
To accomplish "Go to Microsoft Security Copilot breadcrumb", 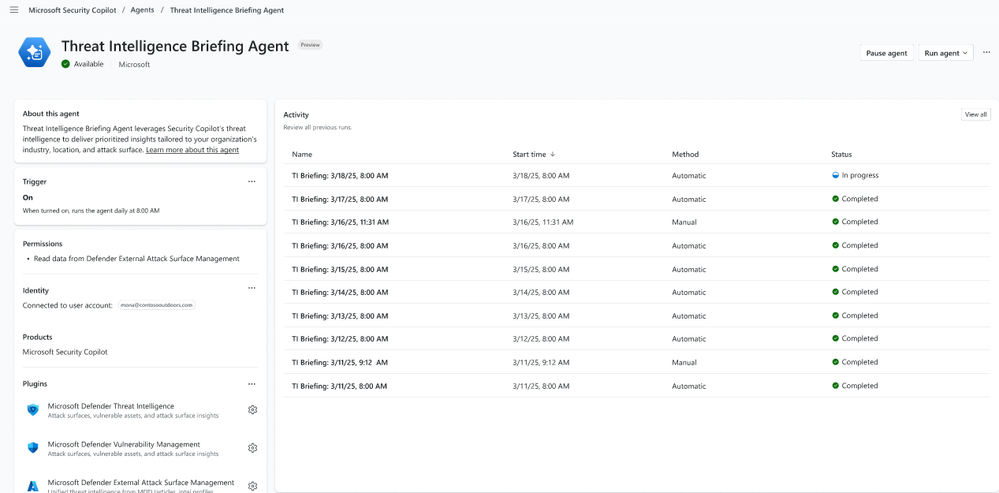I will pos(72,10).
